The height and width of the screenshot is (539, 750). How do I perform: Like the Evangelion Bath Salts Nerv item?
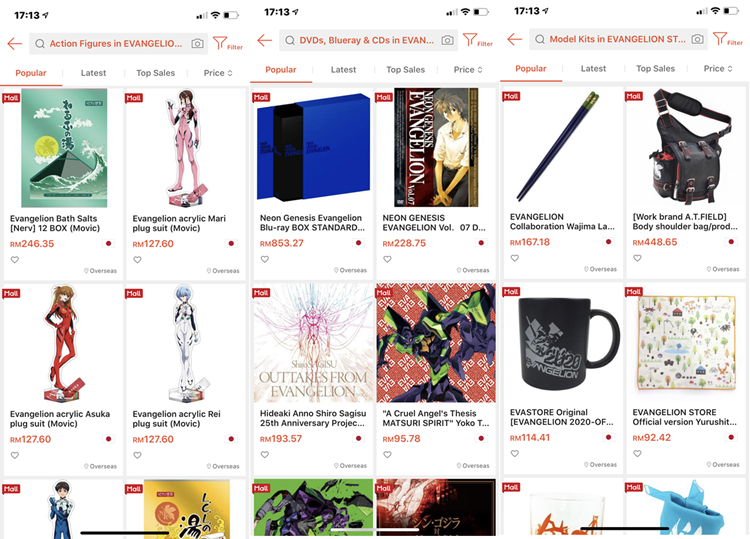pyautogui.click(x=15, y=260)
